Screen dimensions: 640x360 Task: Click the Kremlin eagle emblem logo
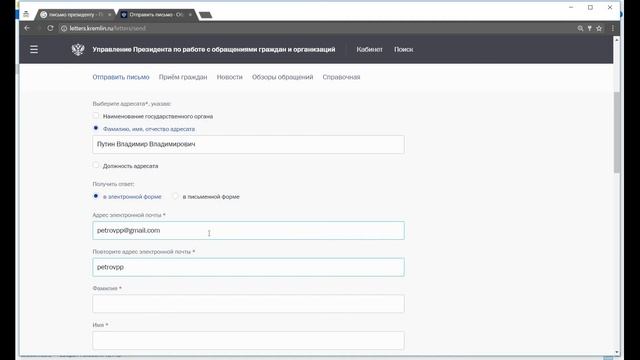click(78, 49)
